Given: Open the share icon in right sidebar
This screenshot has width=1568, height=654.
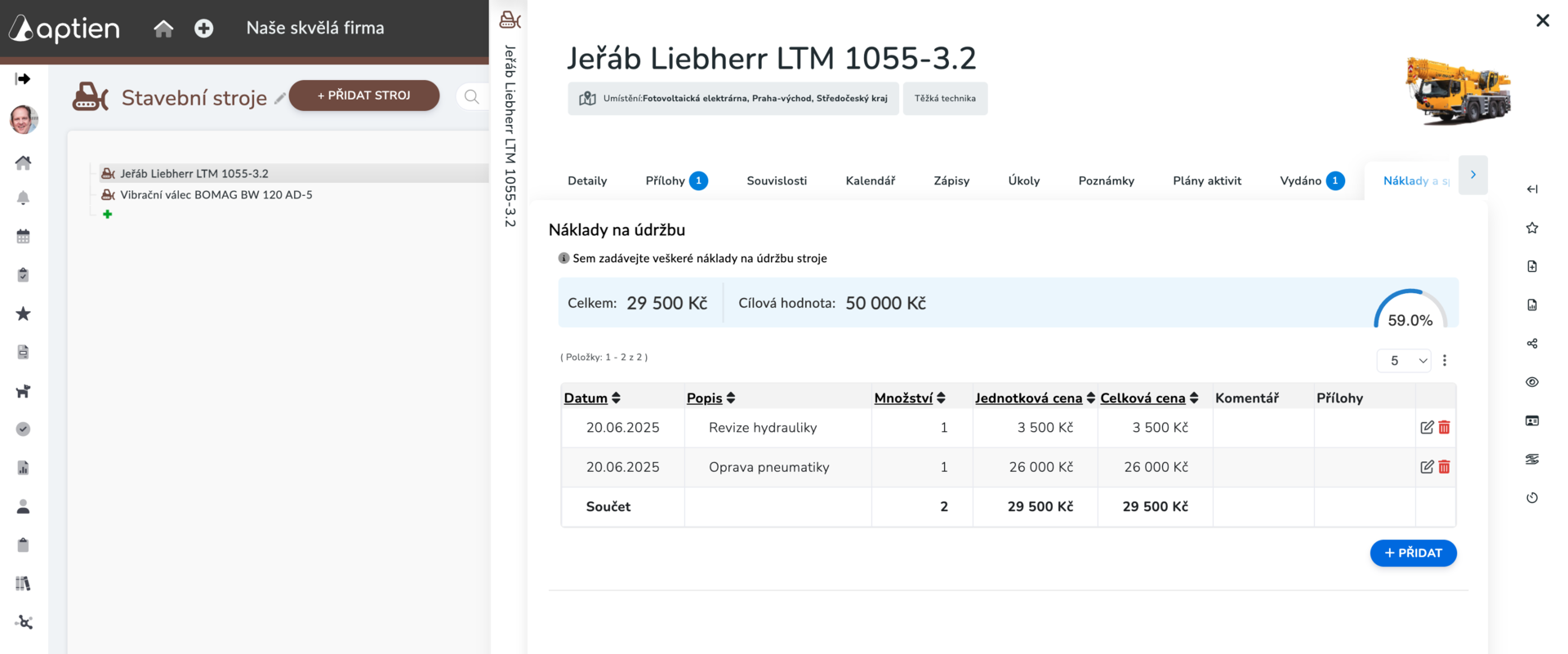Looking at the screenshot, I should [1532, 344].
